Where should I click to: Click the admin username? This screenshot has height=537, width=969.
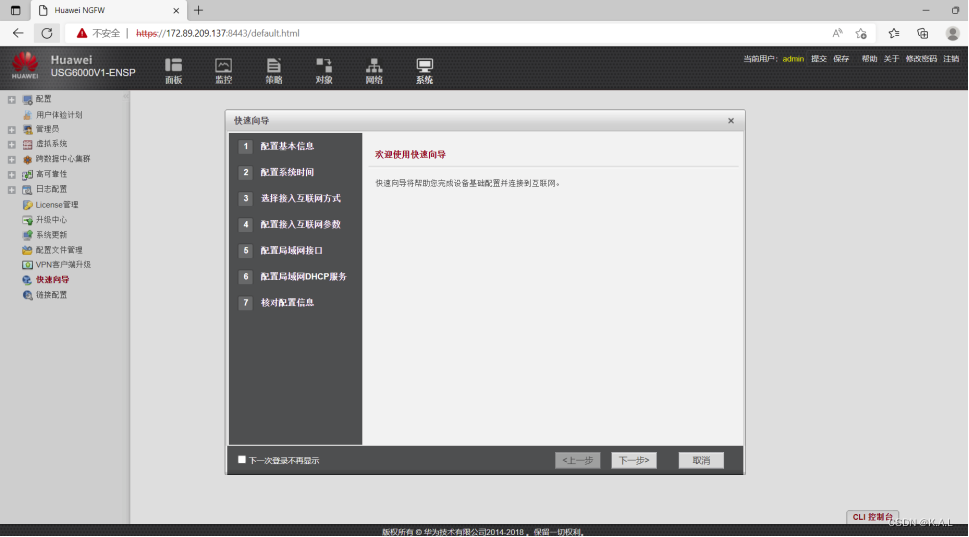(793, 59)
